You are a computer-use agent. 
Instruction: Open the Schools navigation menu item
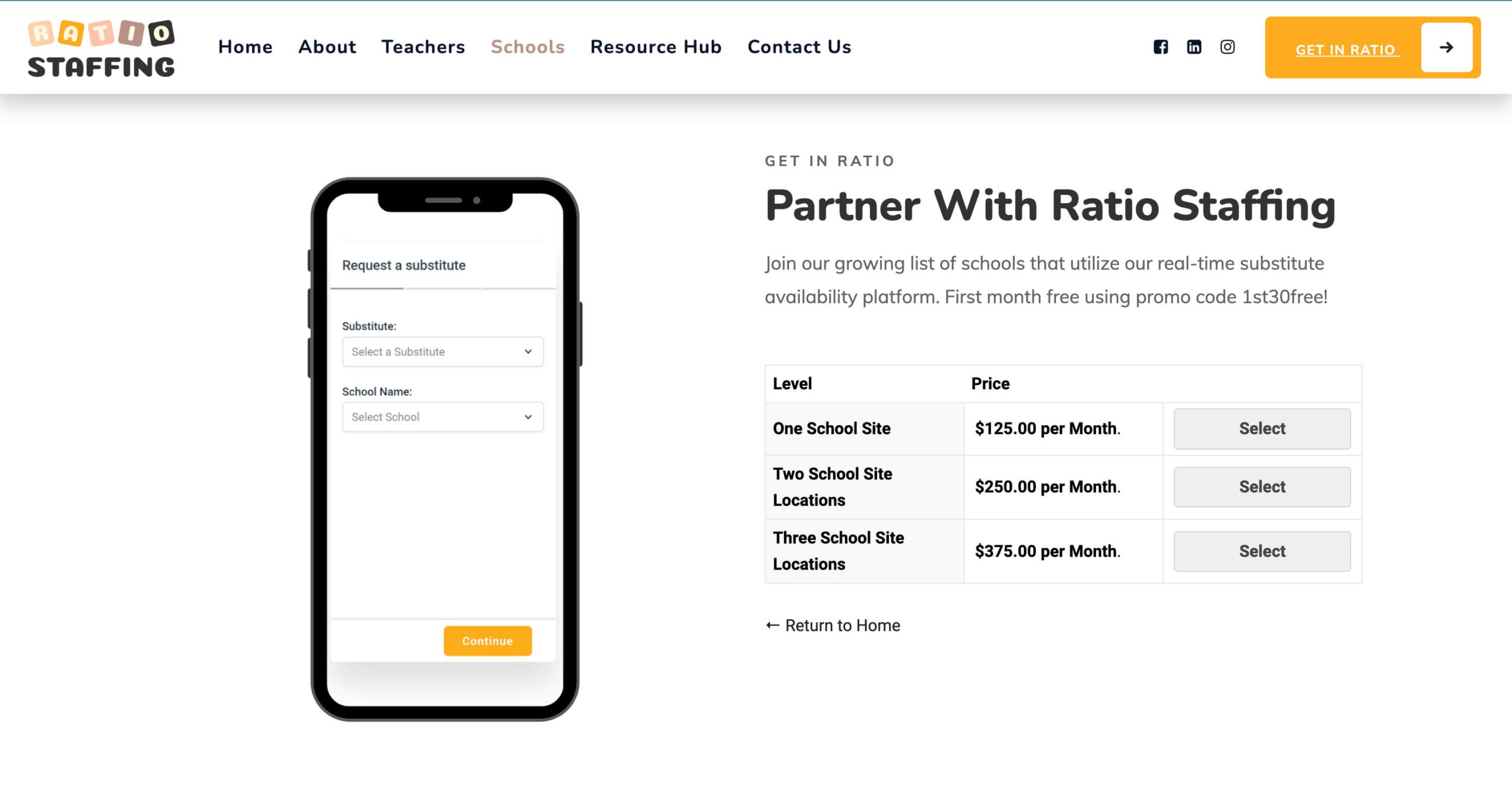pyautogui.click(x=527, y=47)
